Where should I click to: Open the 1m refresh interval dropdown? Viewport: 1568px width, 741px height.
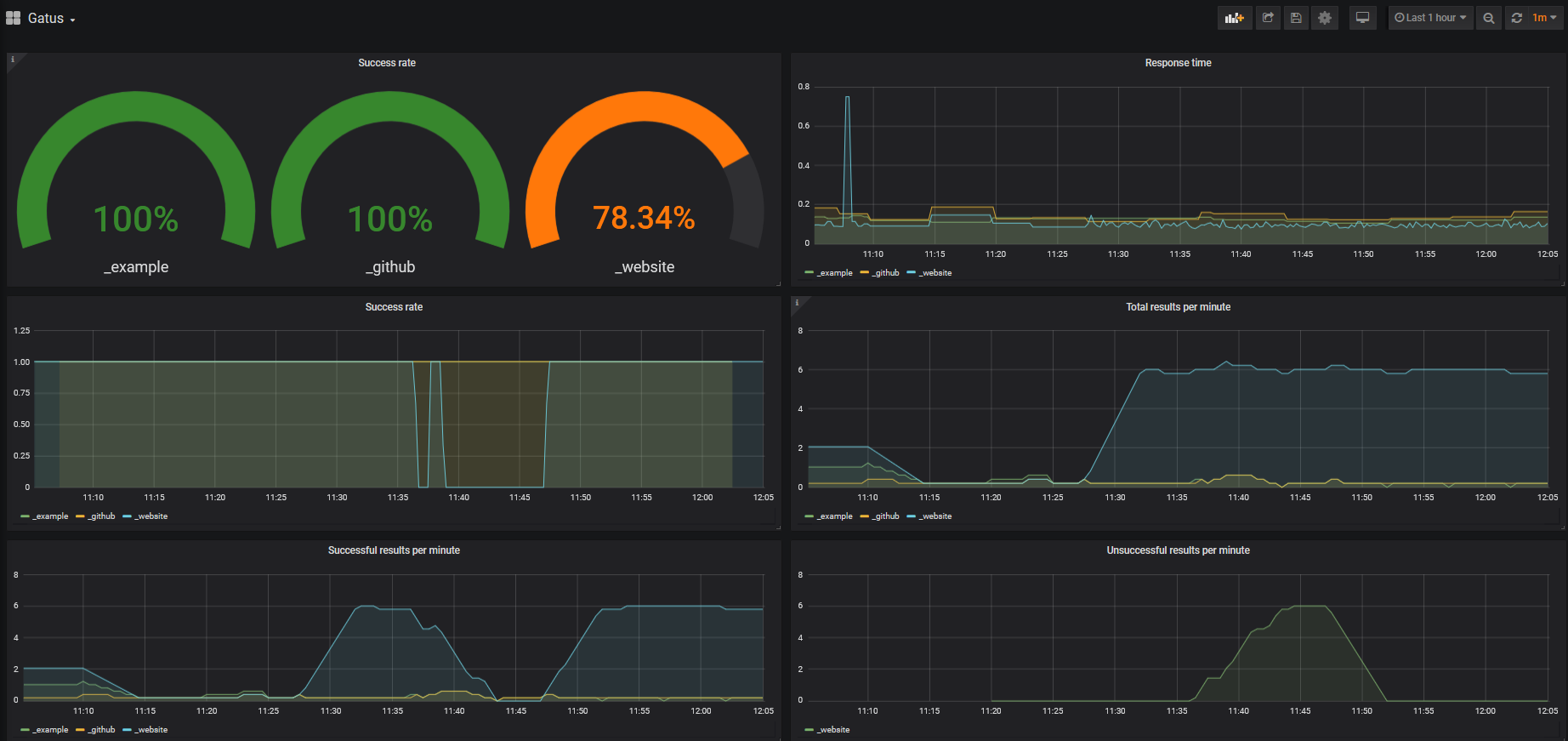pyautogui.click(x=1544, y=18)
